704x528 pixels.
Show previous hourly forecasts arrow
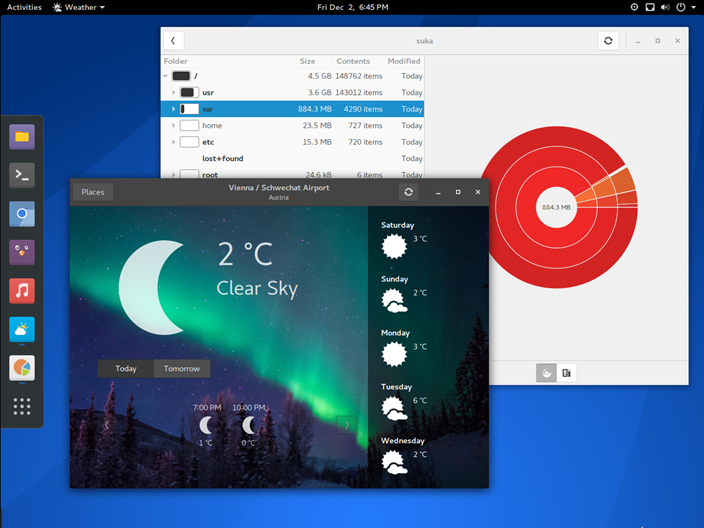click(106, 425)
